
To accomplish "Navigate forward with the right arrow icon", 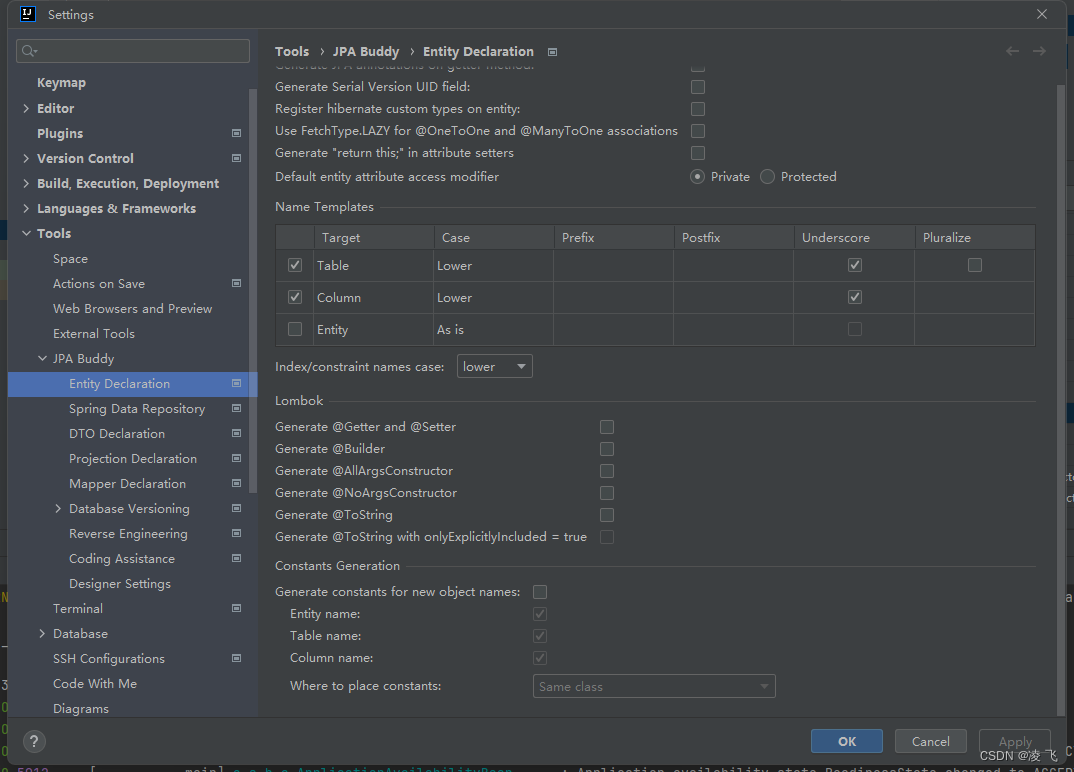I will coord(1039,51).
